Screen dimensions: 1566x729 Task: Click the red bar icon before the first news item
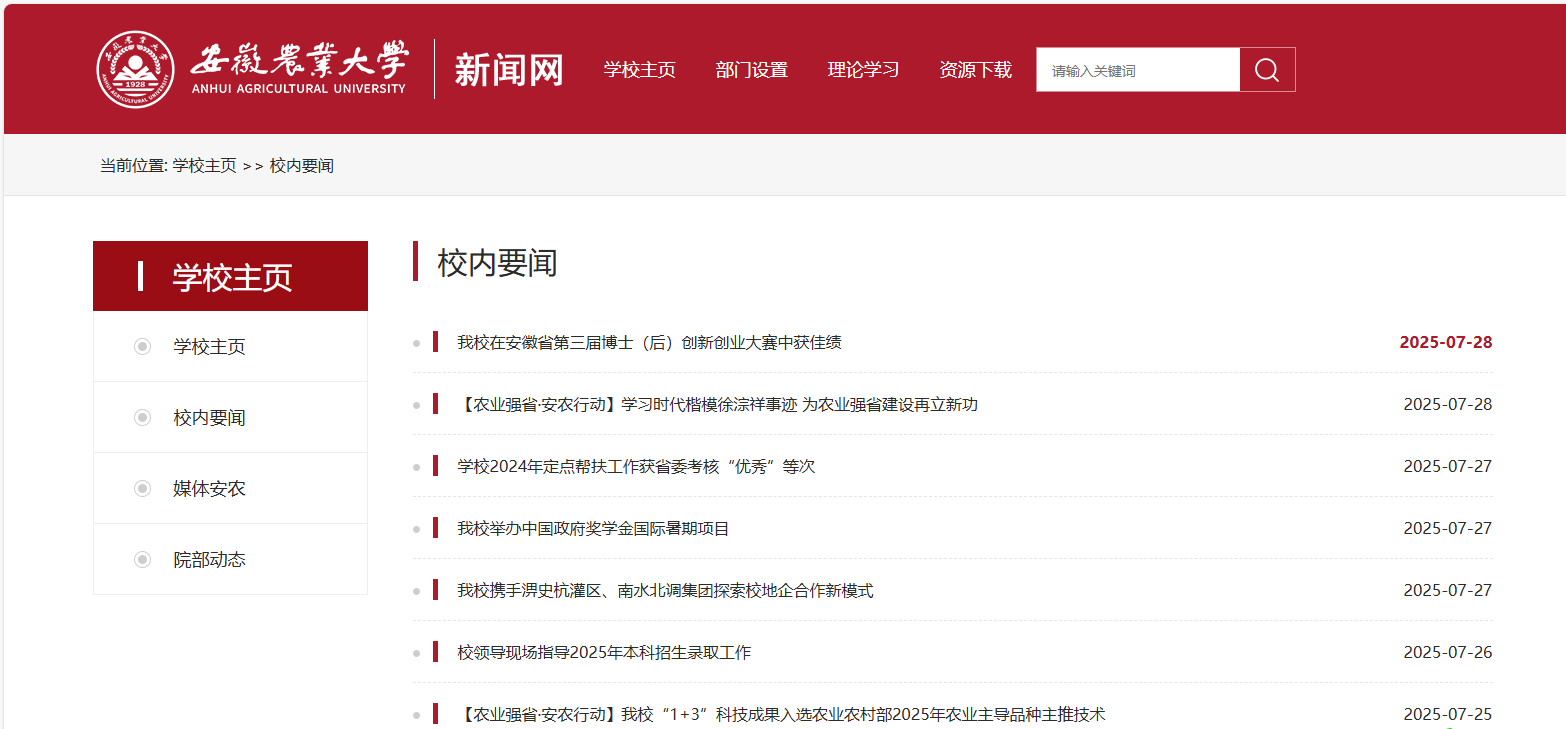coord(434,341)
